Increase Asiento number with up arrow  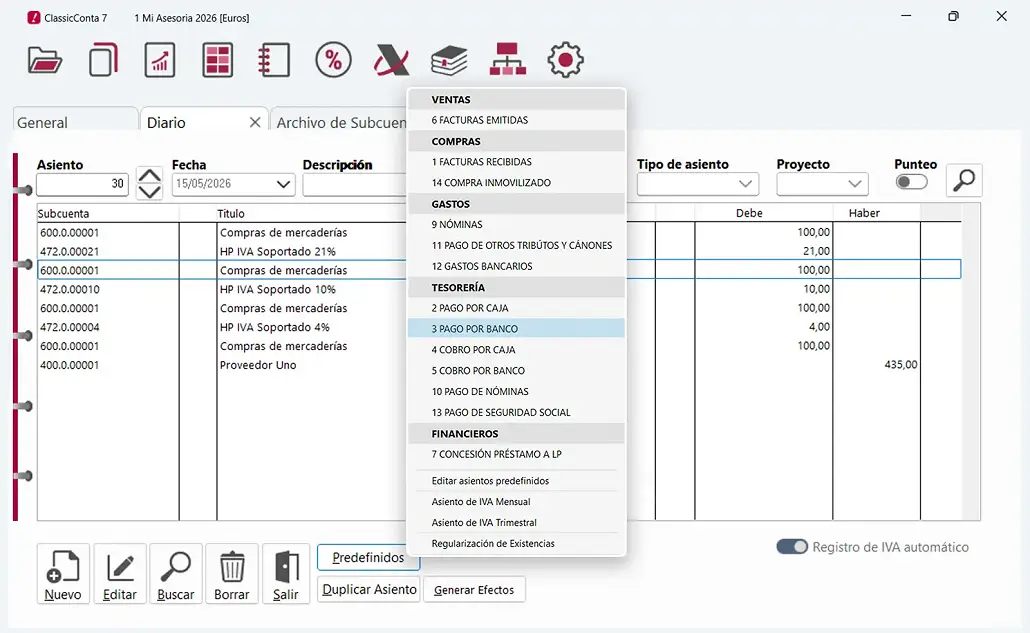[150, 175]
